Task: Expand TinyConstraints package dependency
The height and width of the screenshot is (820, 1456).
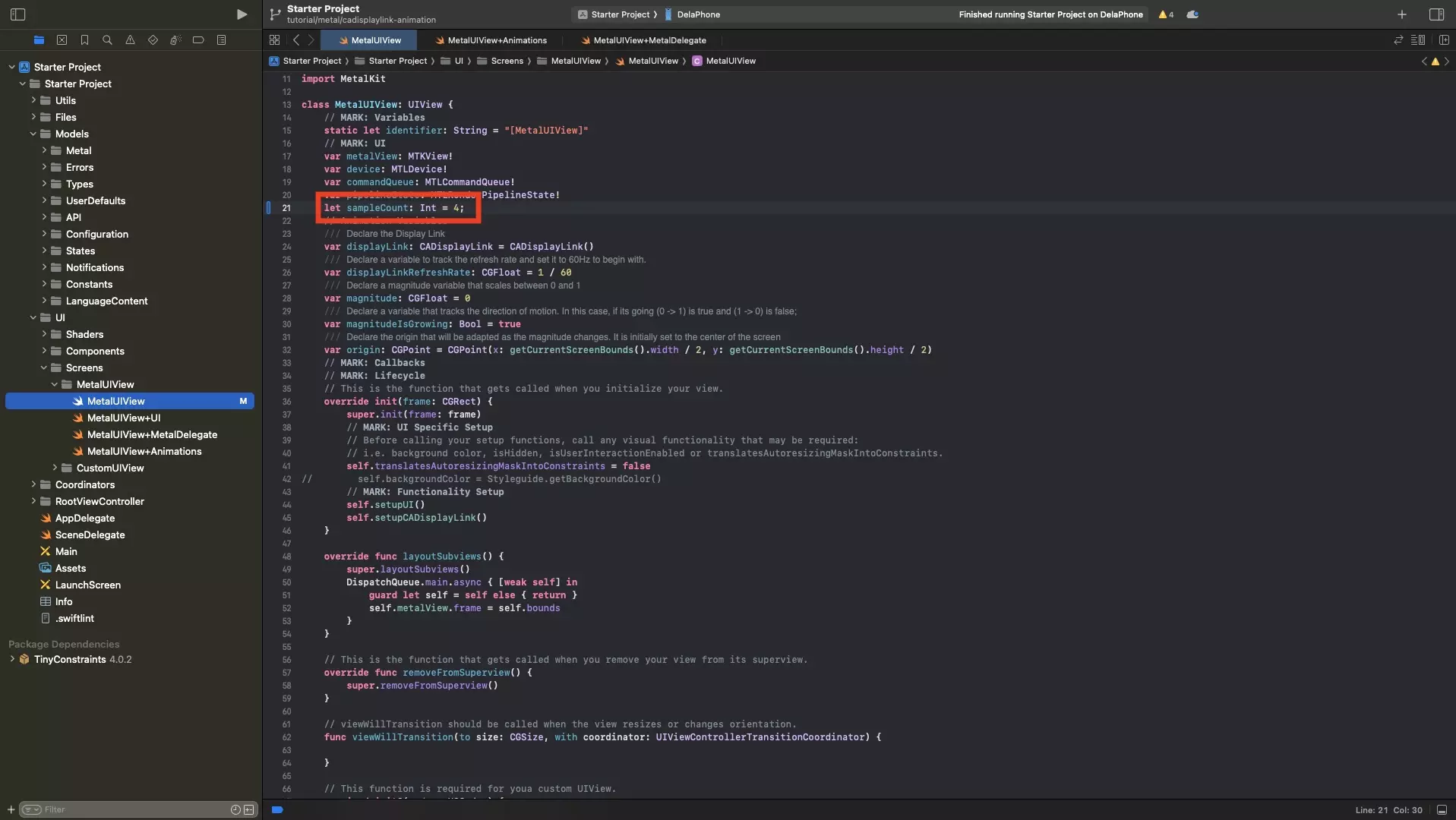Action: click(12, 659)
